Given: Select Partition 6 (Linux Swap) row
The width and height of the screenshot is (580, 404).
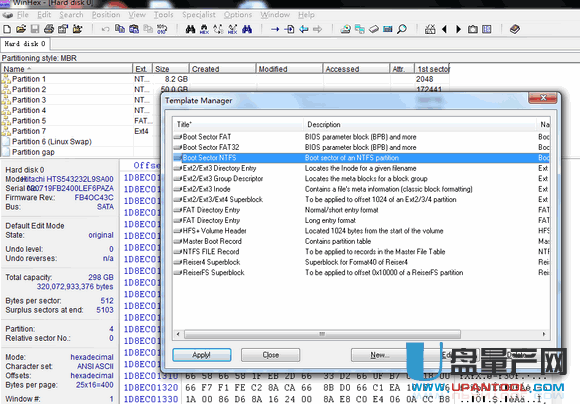Looking at the screenshot, I should coord(81,142).
